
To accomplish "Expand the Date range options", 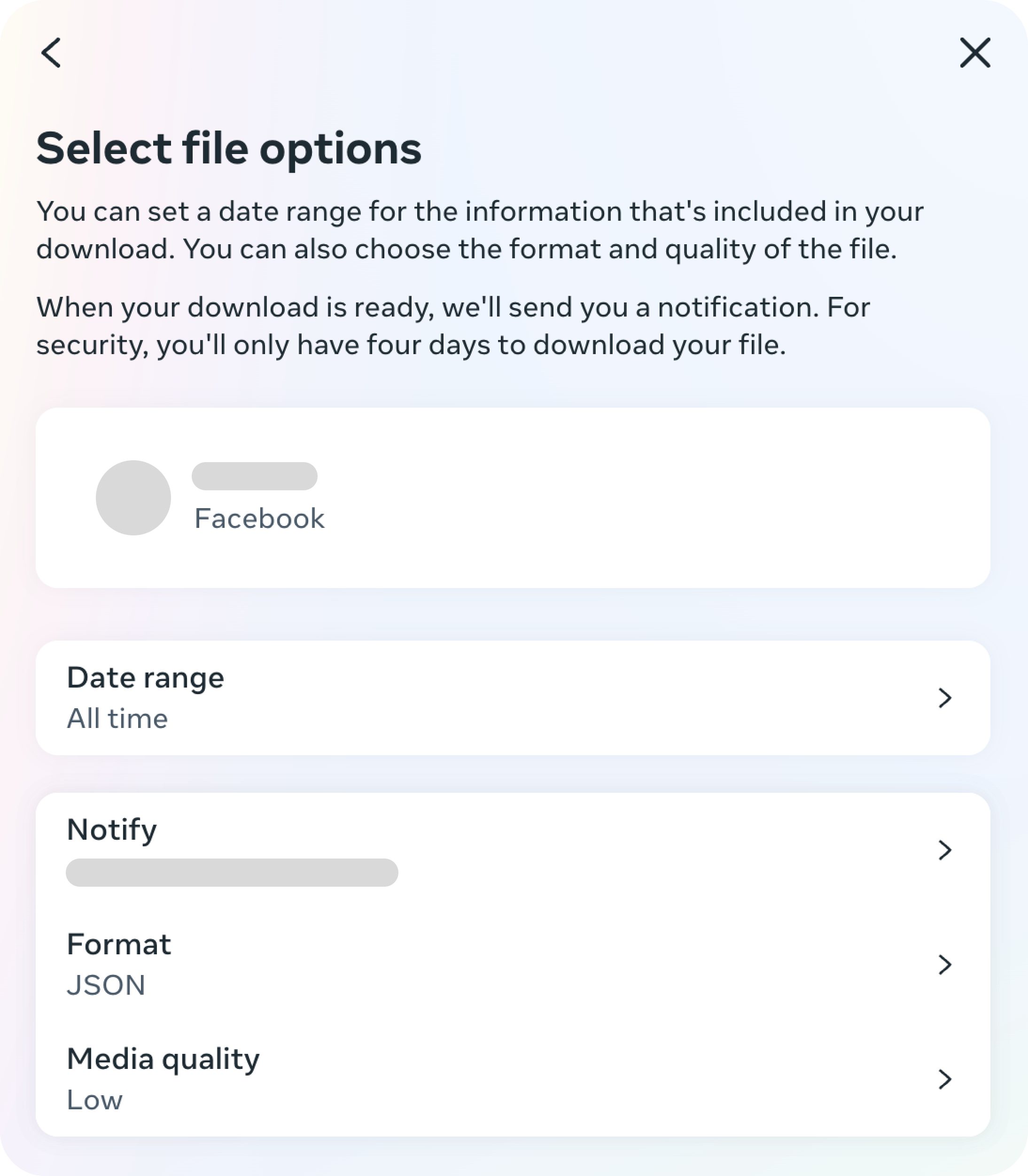I will pyautogui.click(x=514, y=696).
